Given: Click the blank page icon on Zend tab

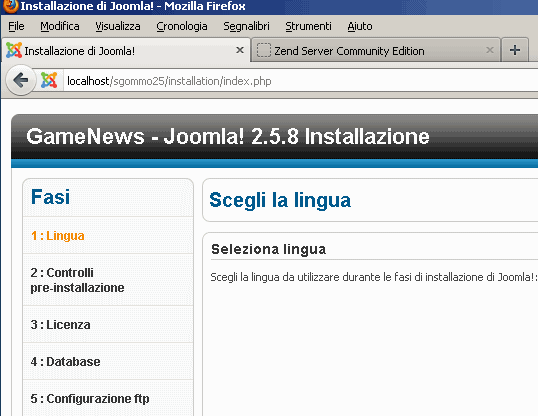Looking at the screenshot, I should coord(264,50).
